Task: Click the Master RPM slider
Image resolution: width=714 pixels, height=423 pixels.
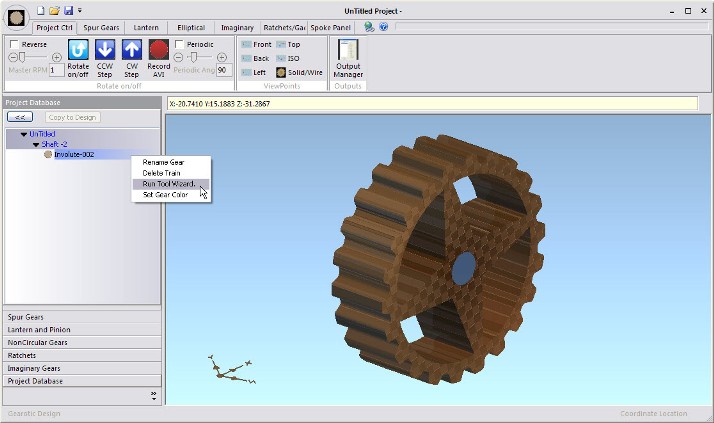Action: 33,58
